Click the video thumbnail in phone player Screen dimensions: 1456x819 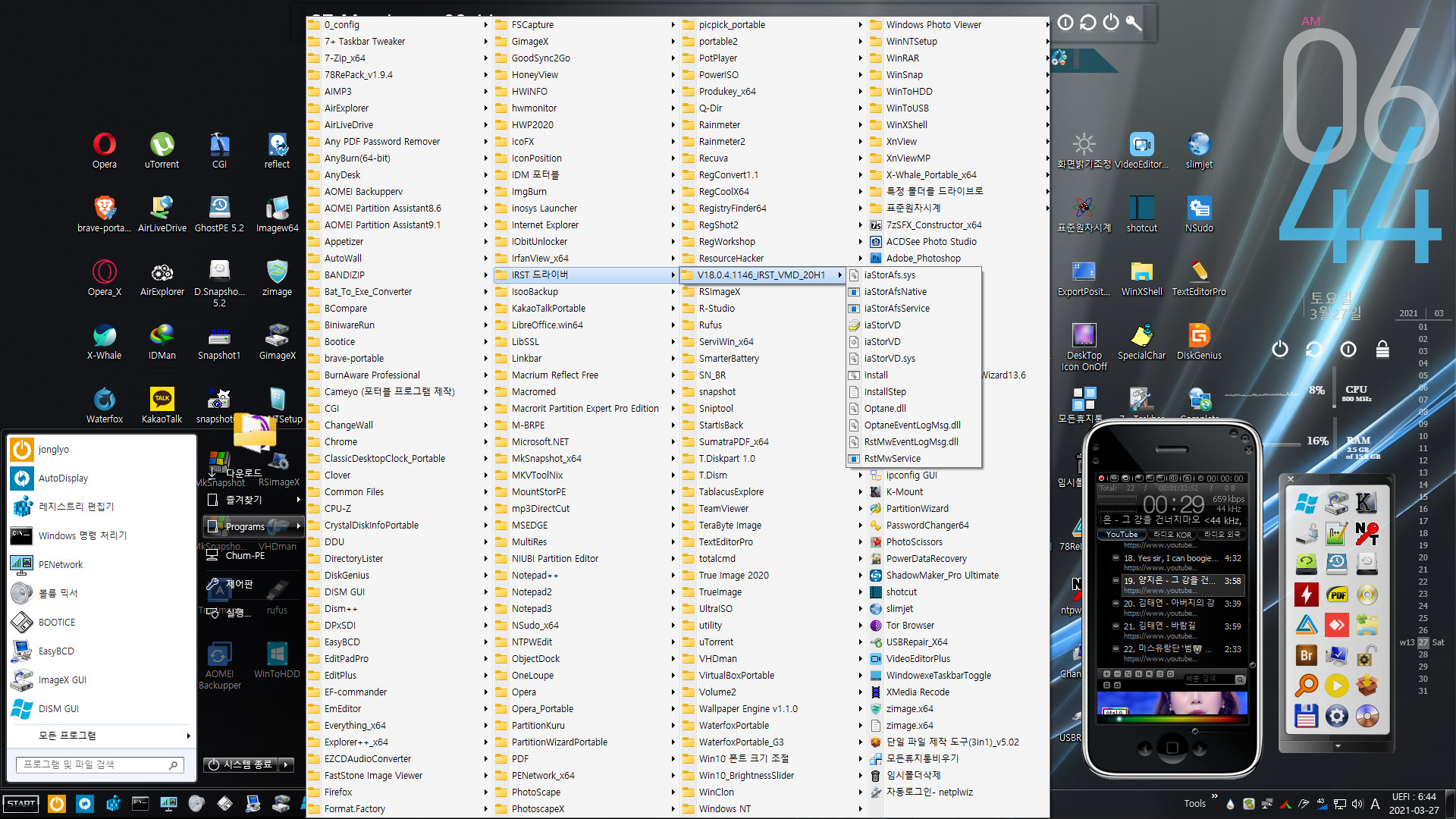(x=1172, y=703)
